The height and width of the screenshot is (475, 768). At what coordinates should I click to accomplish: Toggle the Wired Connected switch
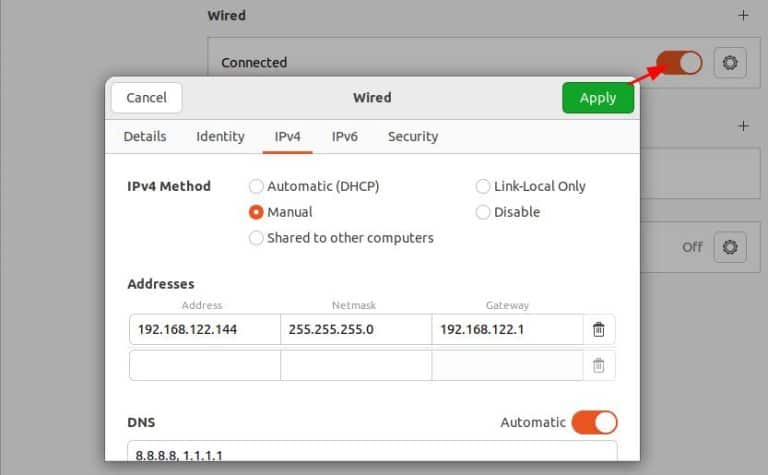(680, 63)
